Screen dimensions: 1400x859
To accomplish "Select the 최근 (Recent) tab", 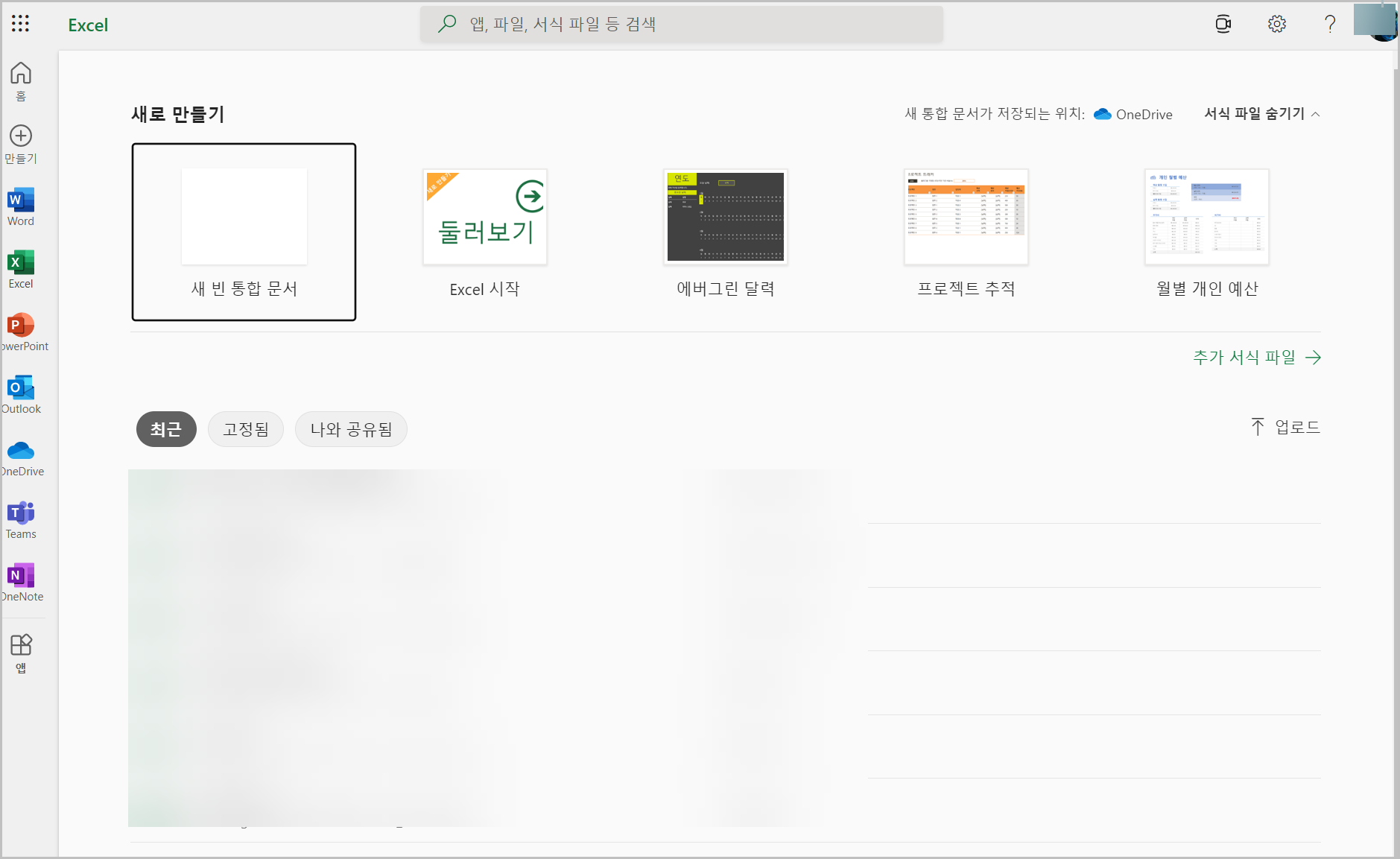I will [166, 429].
